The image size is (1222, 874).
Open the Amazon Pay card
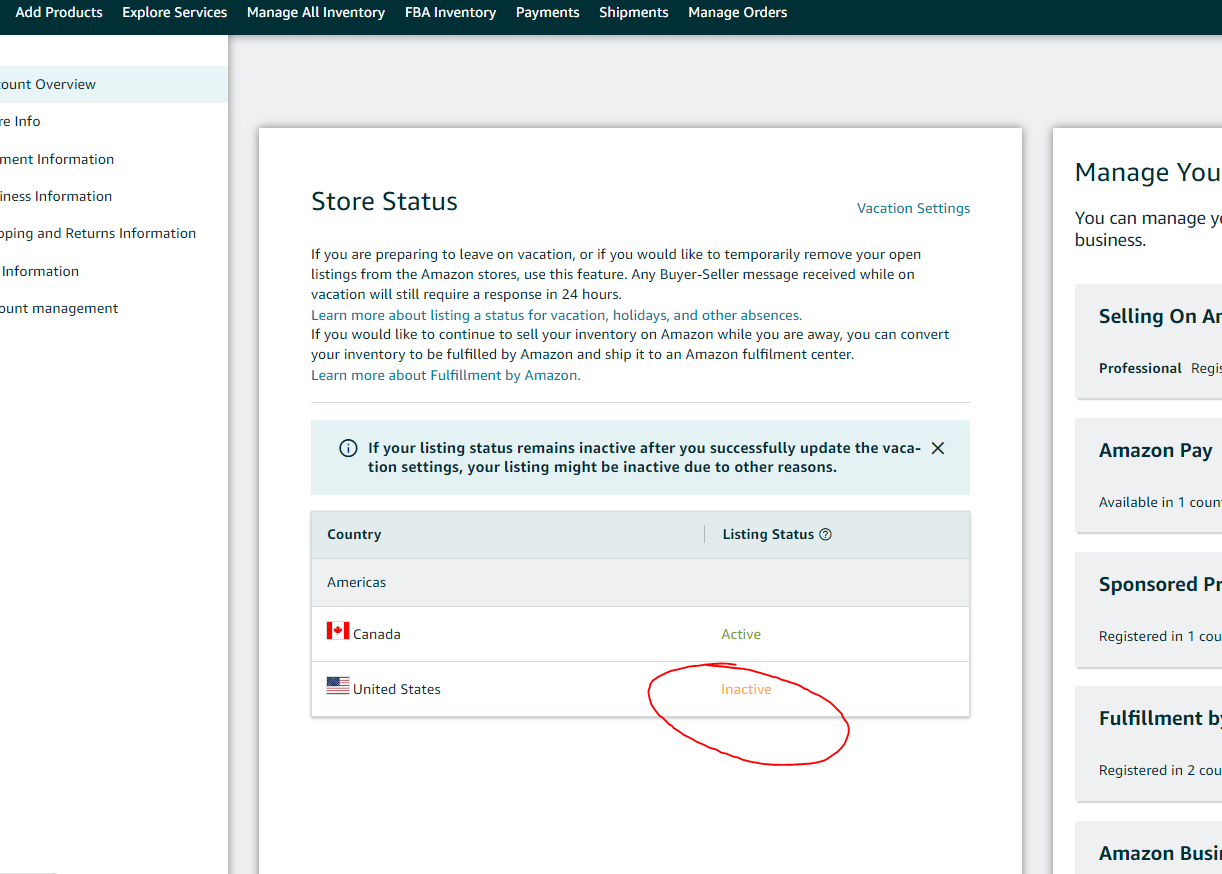pos(1149,475)
